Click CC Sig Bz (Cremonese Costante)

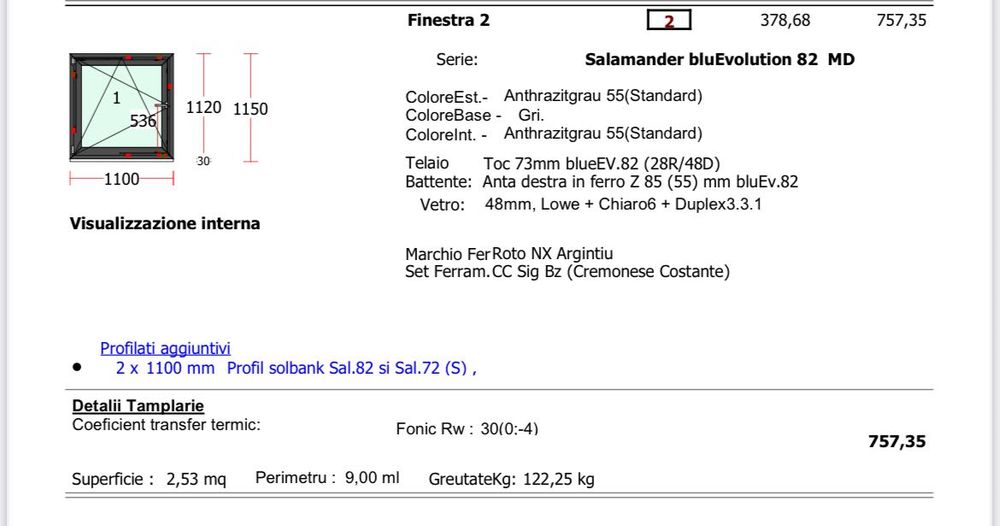pyautogui.click(x=611, y=272)
